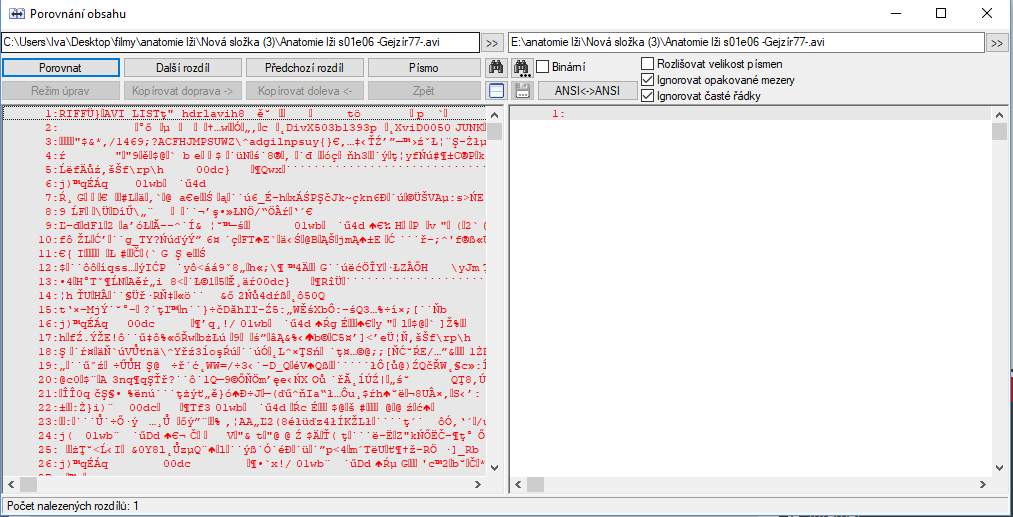Focus the left file path field
The height and width of the screenshot is (517, 1013).
click(x=240, y=43)
